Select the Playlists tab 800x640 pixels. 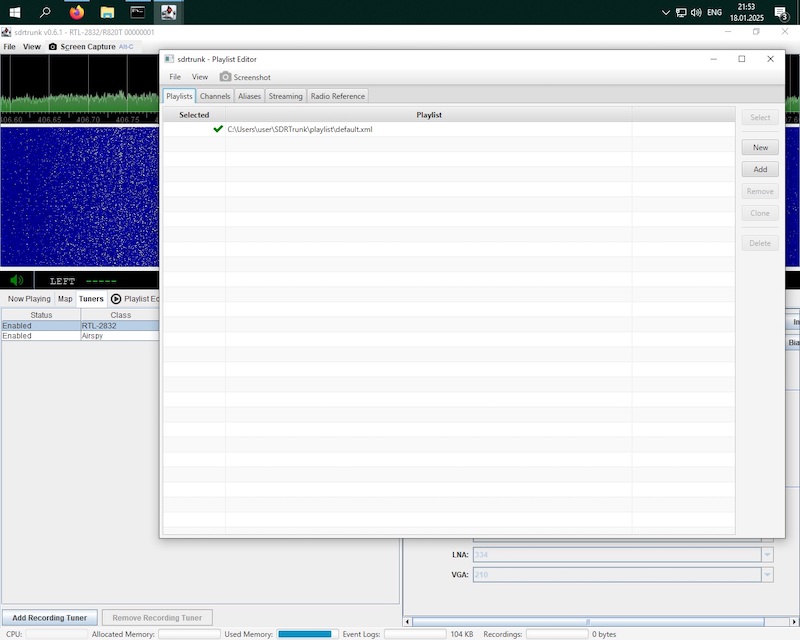pyautogui.click(x=179, y=96)
